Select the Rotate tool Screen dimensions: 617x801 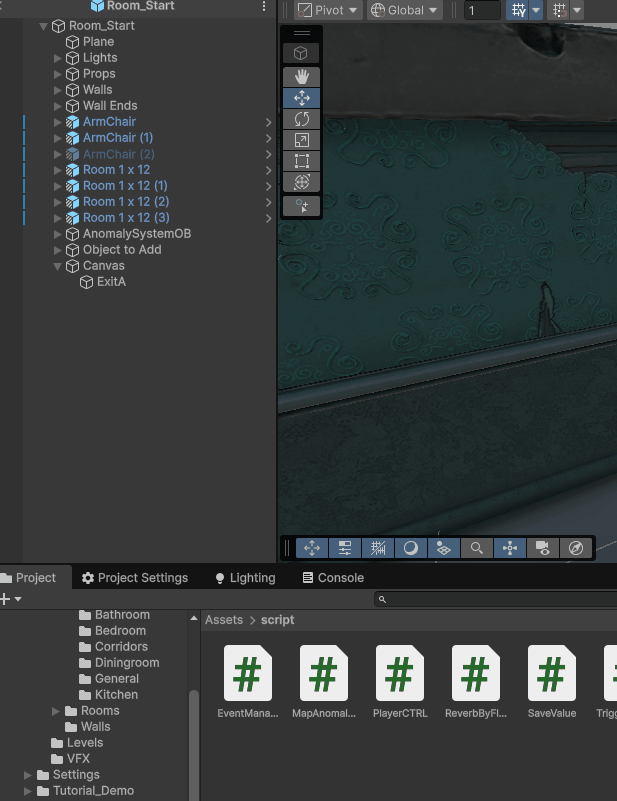coord(302,119)
